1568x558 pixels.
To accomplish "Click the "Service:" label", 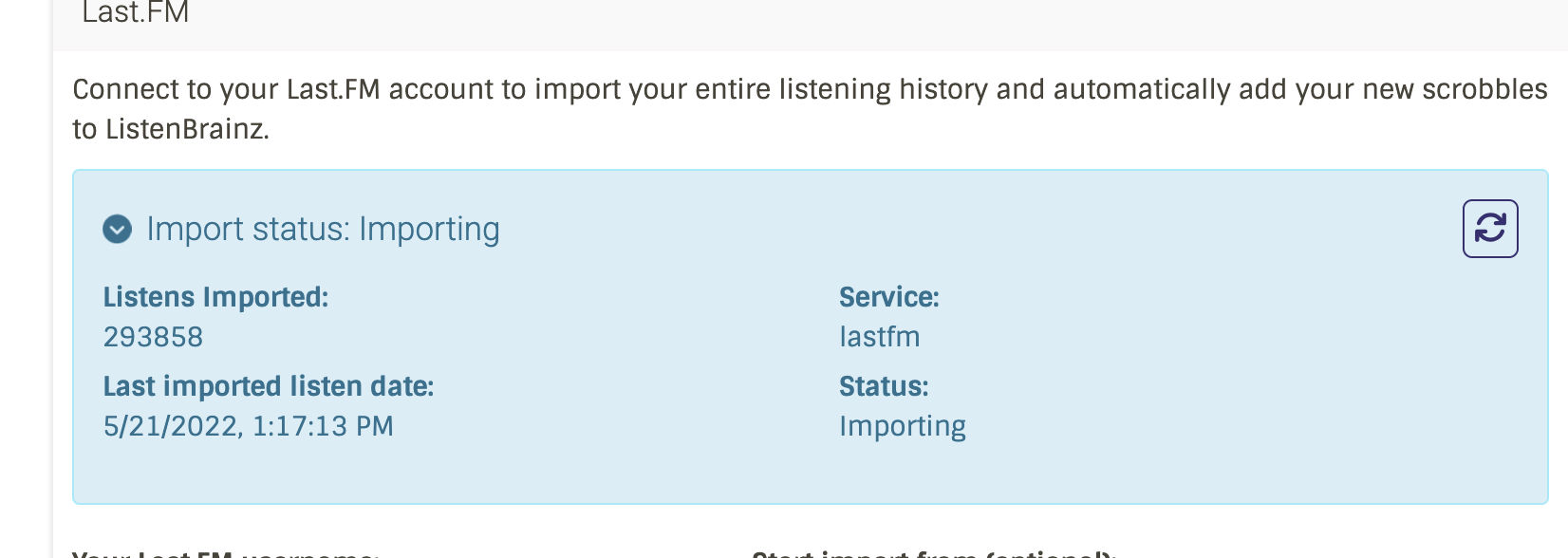I will point(888,298).
